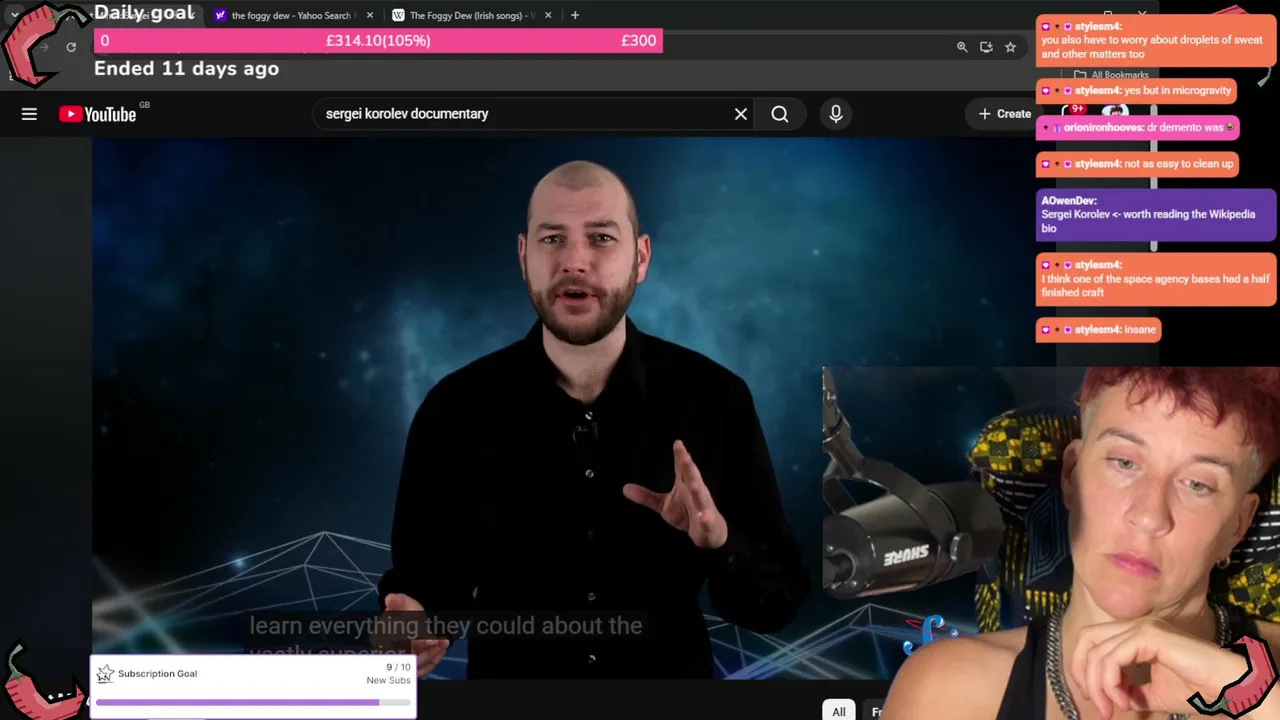This screenshot has height=720, width=1280.
Task: Clear the YouTube search box text
Action: (741, 114)
